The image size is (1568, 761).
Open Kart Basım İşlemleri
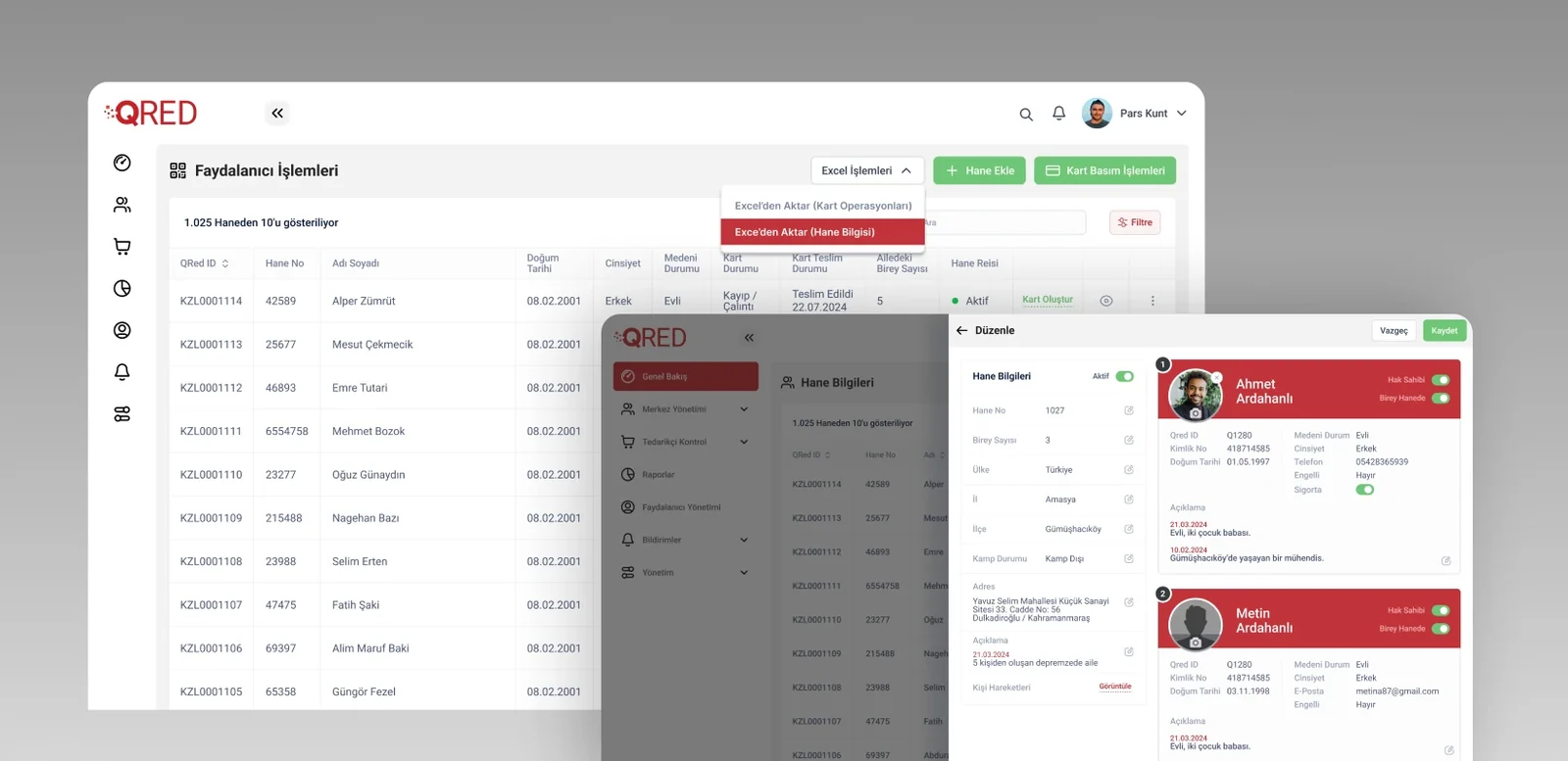(1104, 170)
